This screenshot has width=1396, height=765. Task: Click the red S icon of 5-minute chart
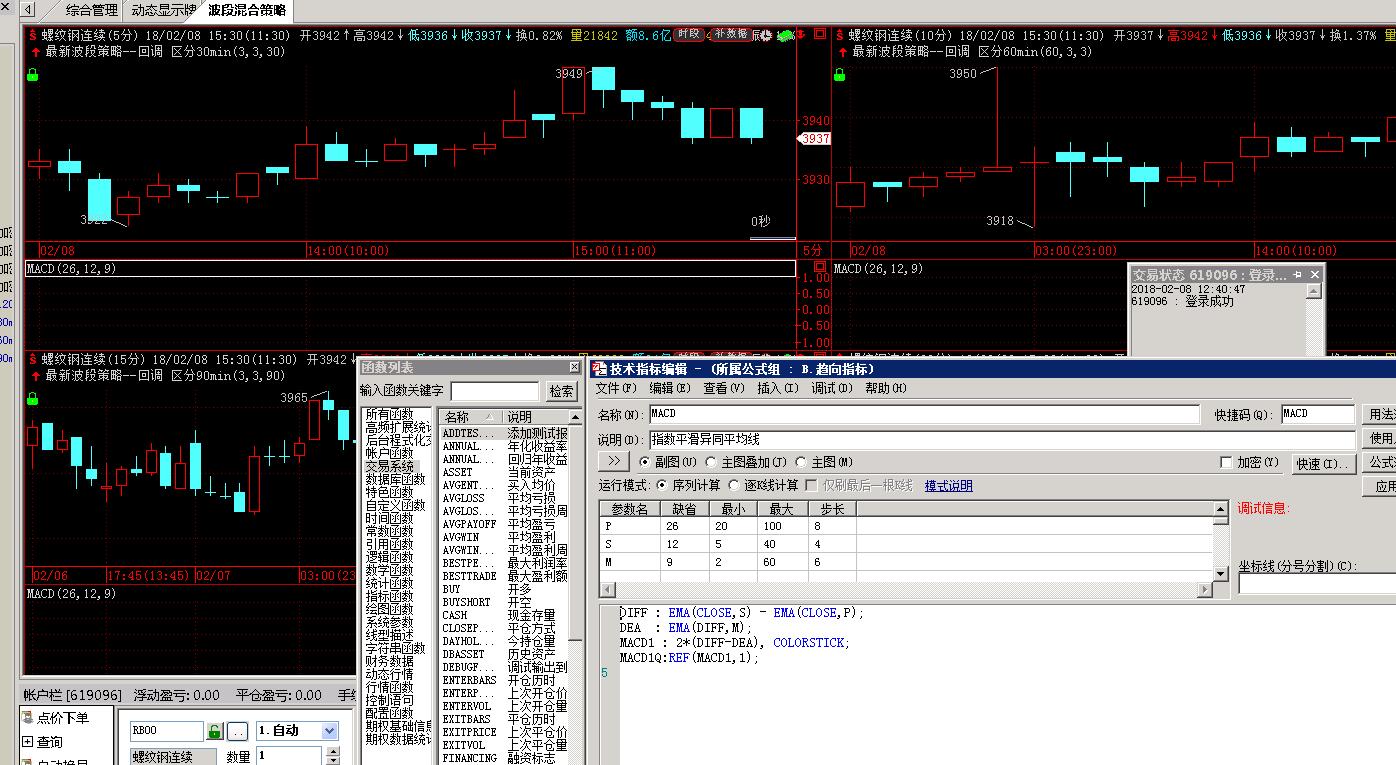pos(32,35)
